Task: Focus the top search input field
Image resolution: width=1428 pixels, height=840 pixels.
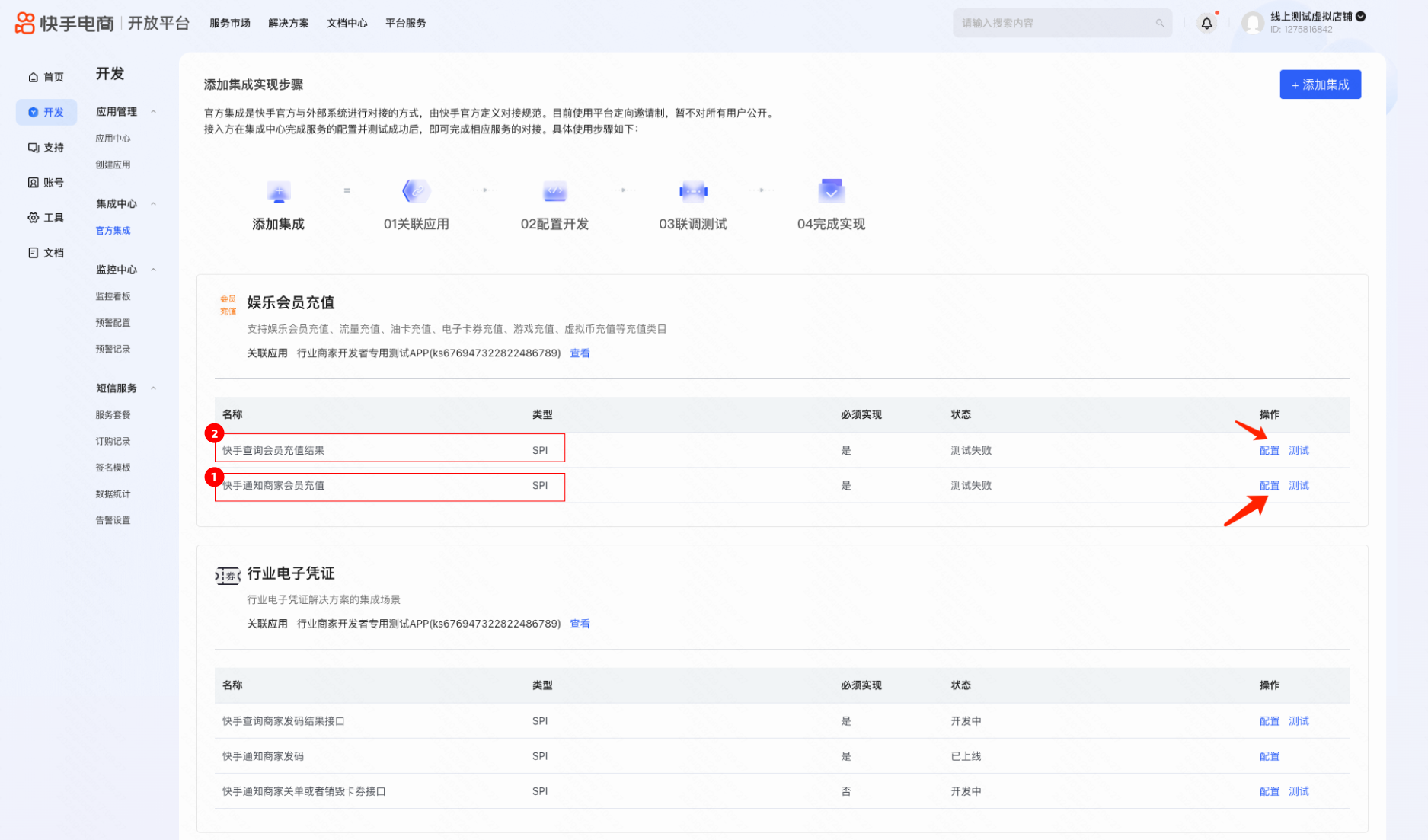Action: [1062, 24]
